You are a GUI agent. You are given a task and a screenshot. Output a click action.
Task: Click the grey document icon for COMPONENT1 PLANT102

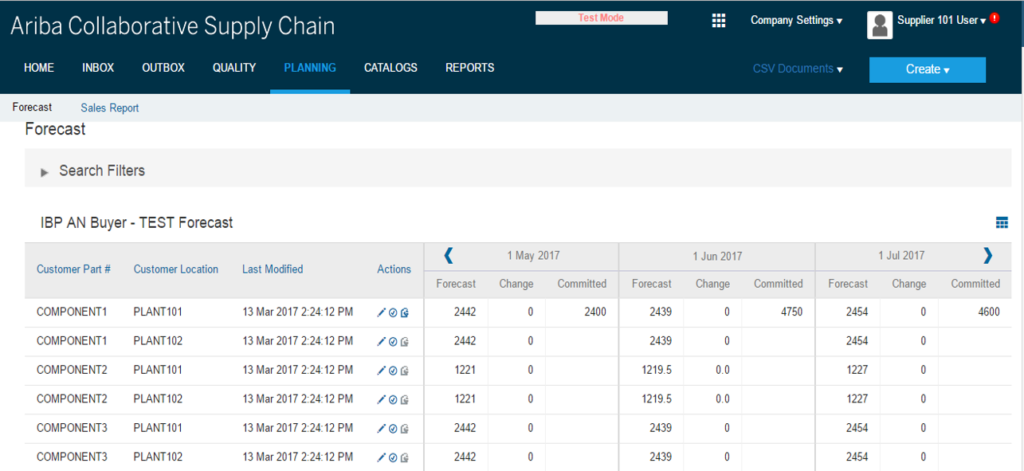coord(404,342)
